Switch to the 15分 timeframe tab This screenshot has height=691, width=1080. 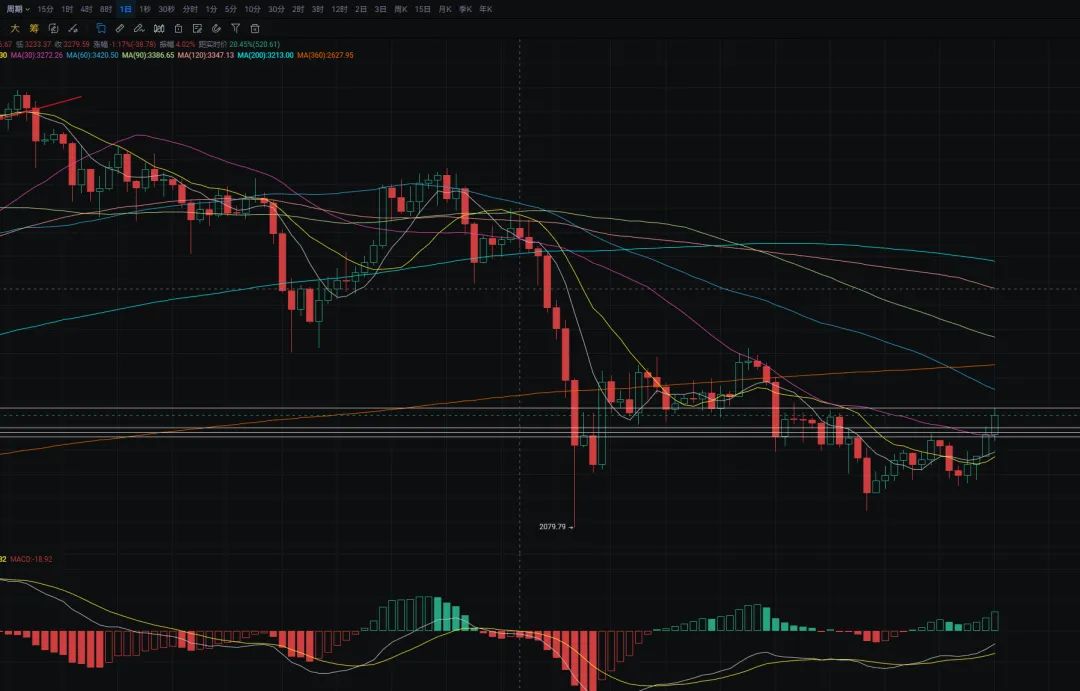(x=44, y=9)
